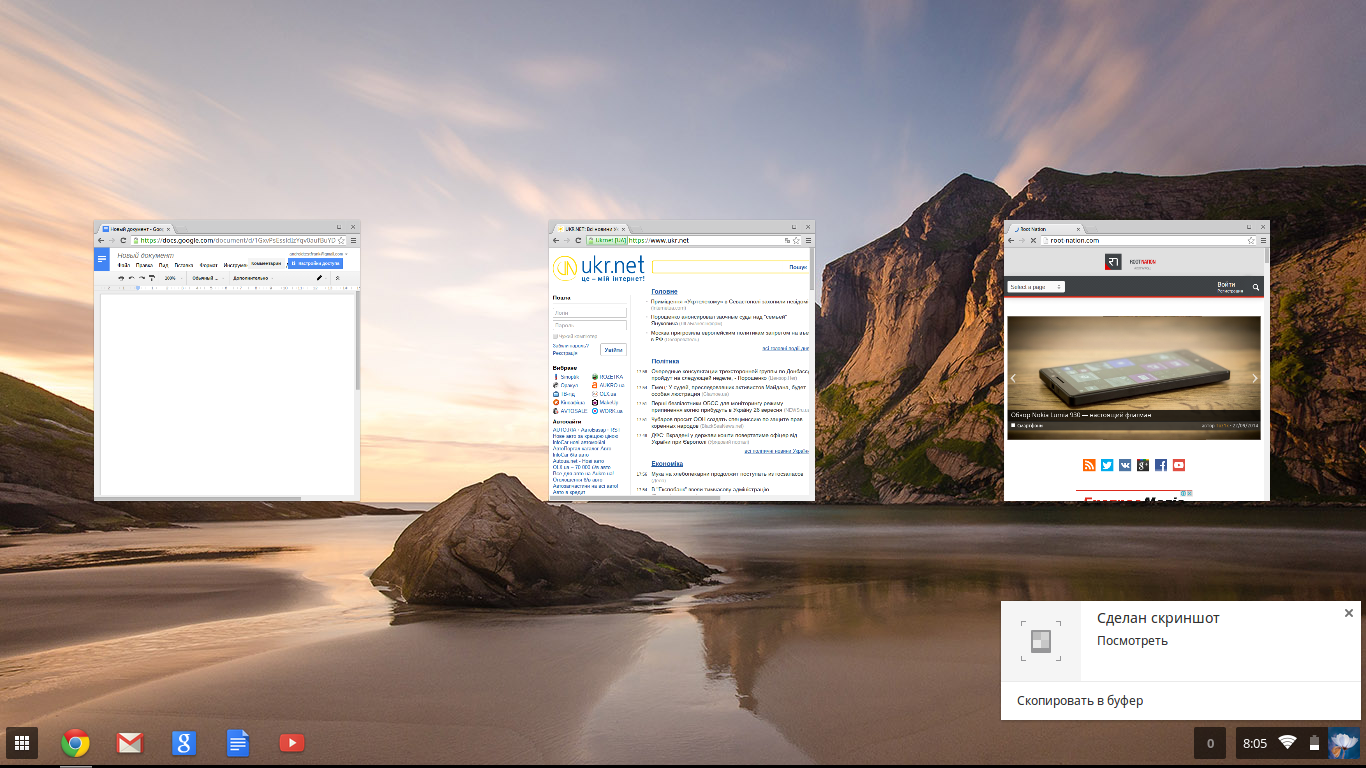The image size is (1366, 768).
Task: Open Google Docs from the shelf
Action: (237, 743)
